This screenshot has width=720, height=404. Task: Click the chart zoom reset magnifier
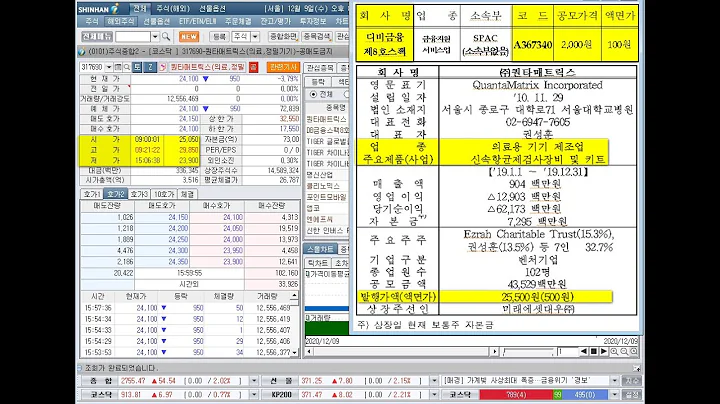[634, 352]
